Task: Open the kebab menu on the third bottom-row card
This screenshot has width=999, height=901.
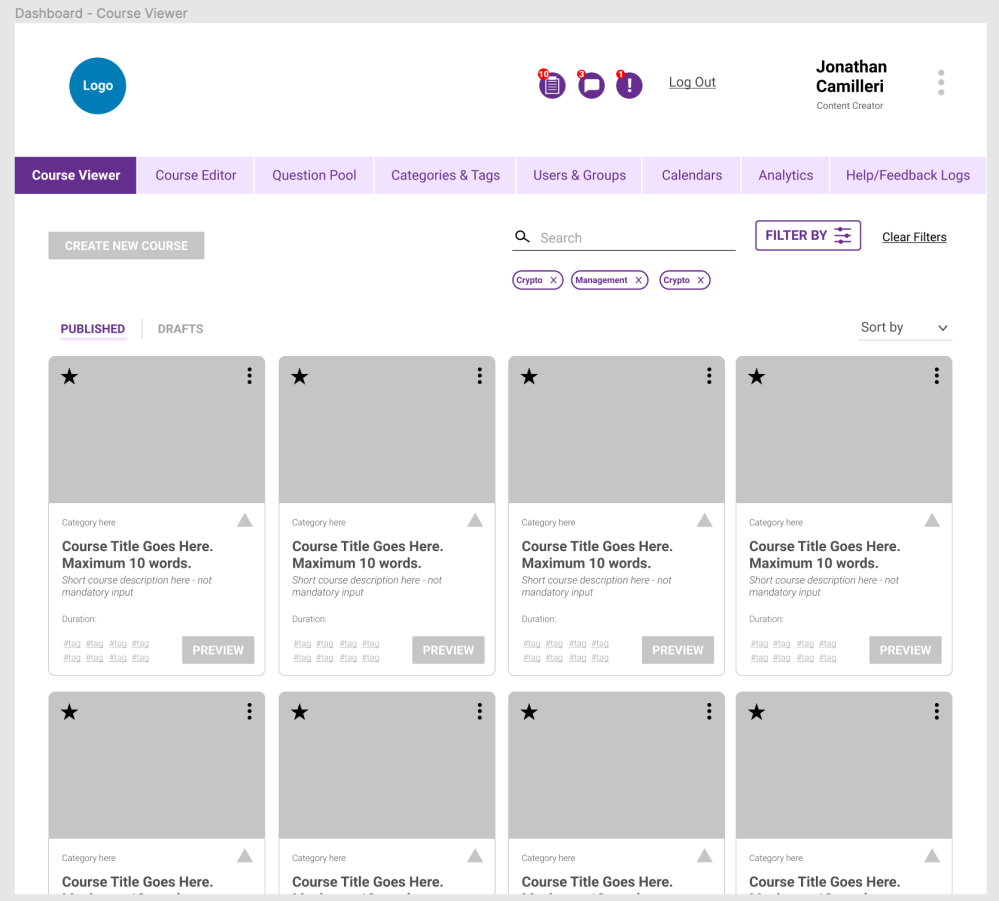Action: 709,711
